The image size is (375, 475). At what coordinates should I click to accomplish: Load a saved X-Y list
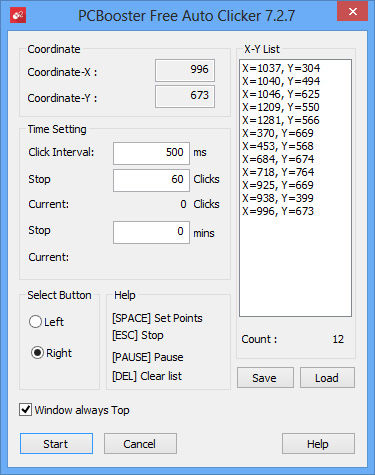click(x=327, y=378)
